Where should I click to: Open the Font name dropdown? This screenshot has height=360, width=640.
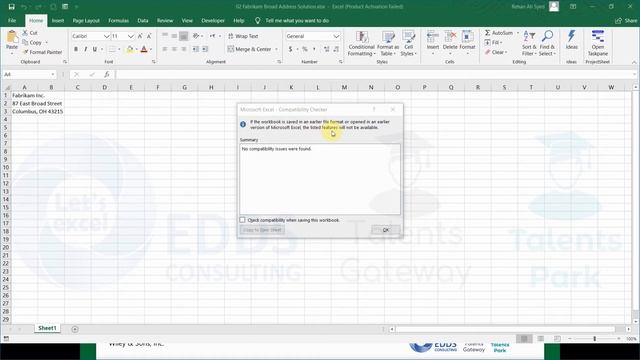pyautogui.click(x=106, y=36)
